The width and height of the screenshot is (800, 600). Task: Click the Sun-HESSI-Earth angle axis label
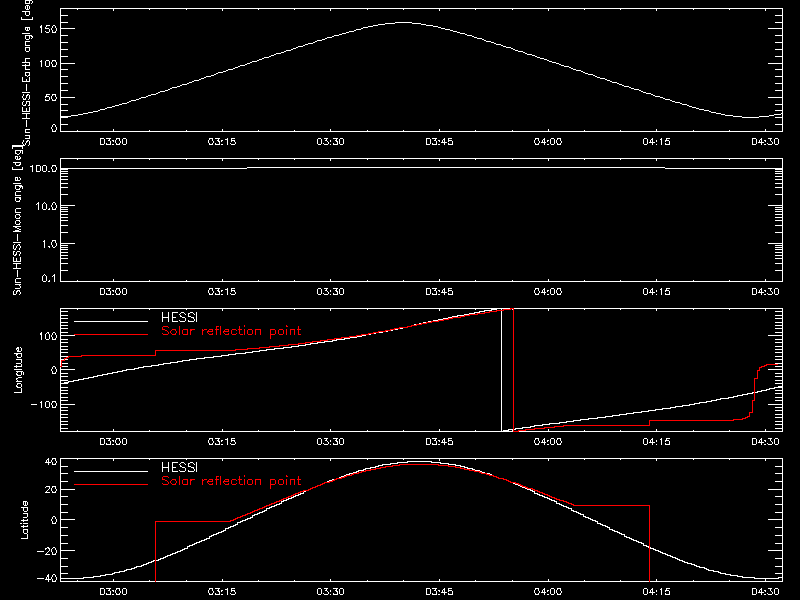click(x=27, y=71)
